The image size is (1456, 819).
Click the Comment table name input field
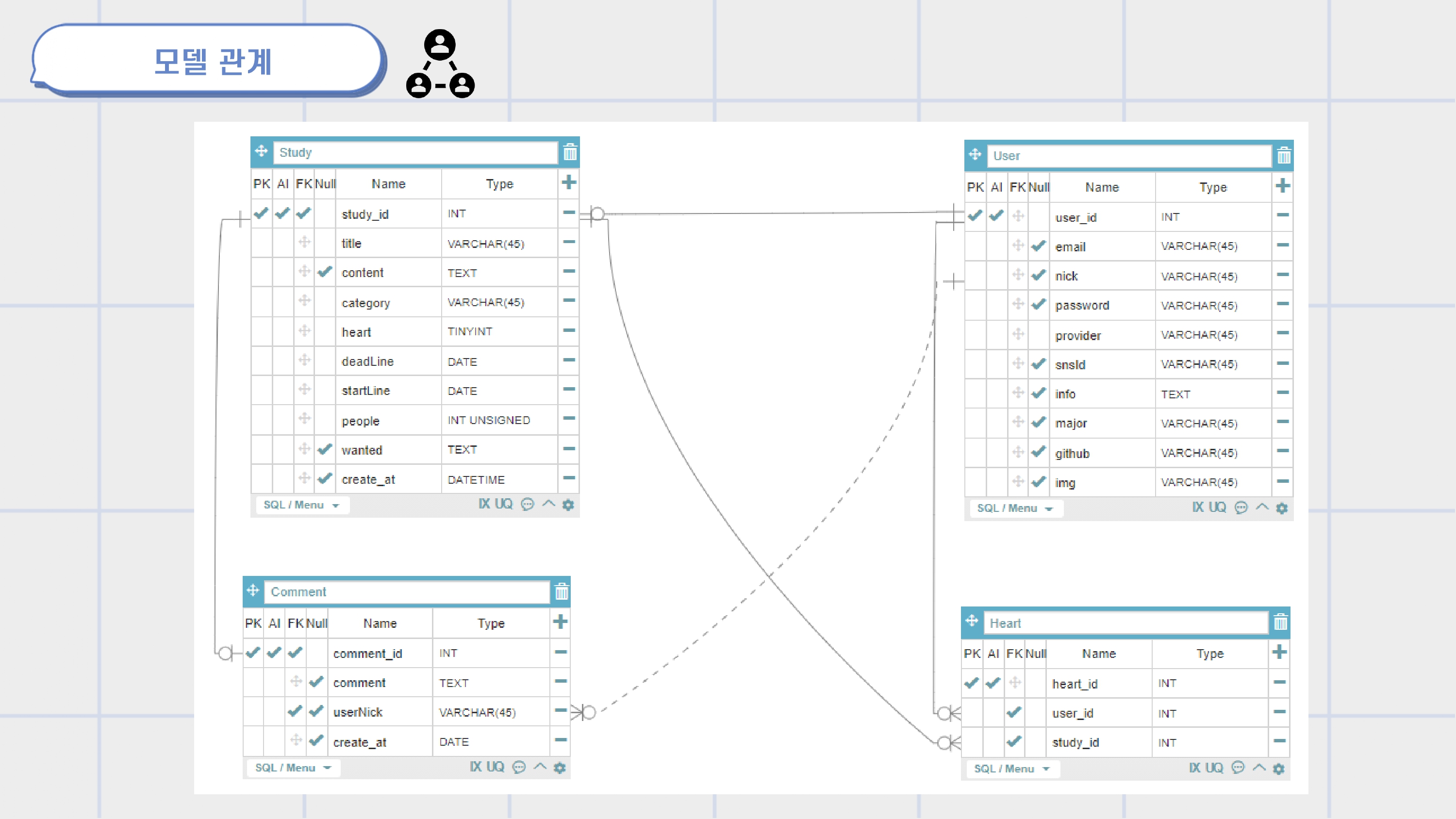[x=407, y=592]
